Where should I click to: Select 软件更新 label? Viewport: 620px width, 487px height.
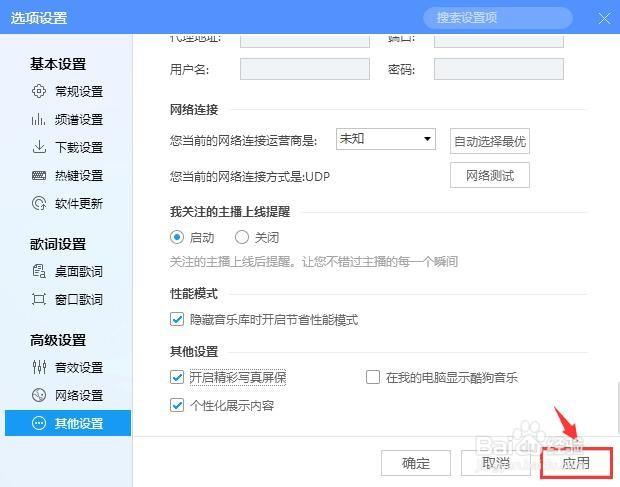(79, 204)
